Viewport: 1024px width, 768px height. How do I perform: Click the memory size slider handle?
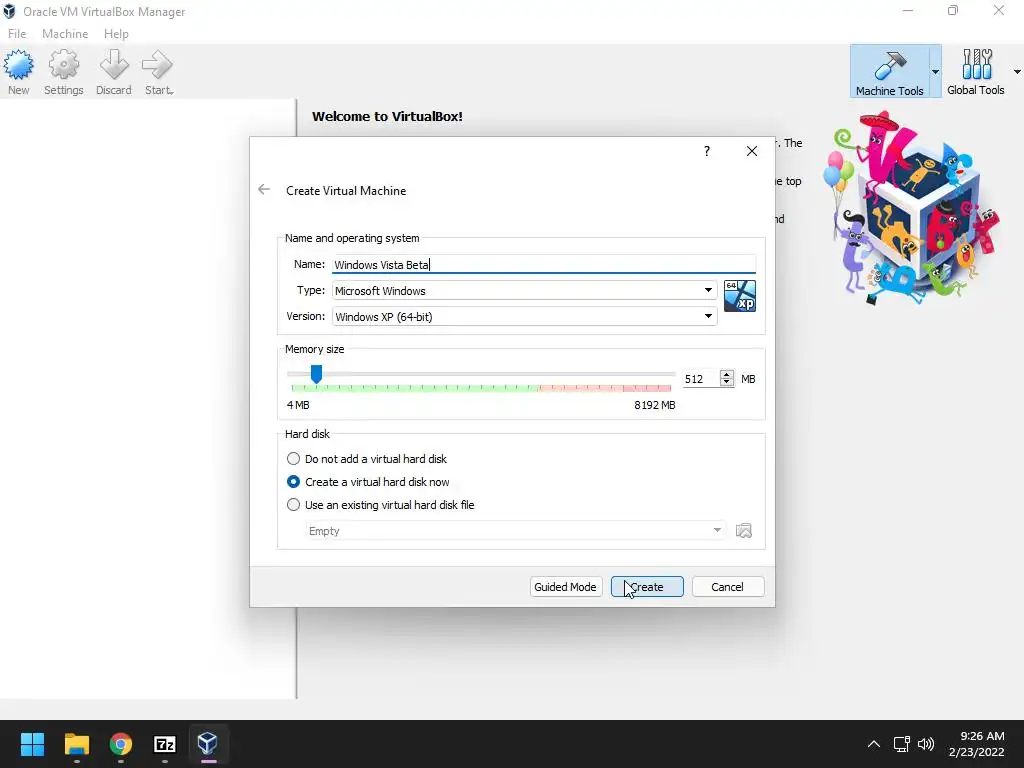[316, 374]
